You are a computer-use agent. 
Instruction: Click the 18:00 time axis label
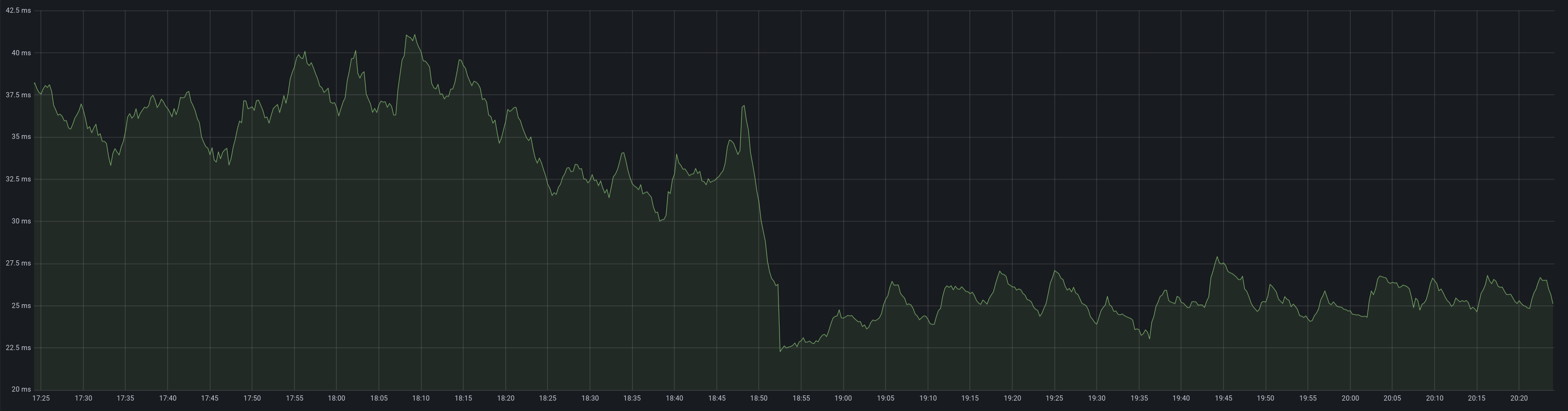click(336, 398)
